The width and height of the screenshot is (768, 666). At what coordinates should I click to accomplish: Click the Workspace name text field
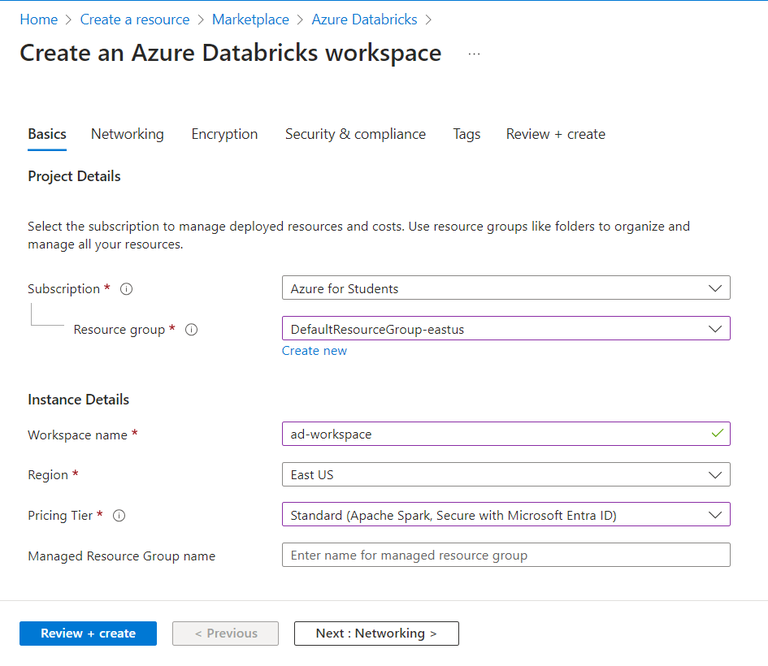[496, 435]
